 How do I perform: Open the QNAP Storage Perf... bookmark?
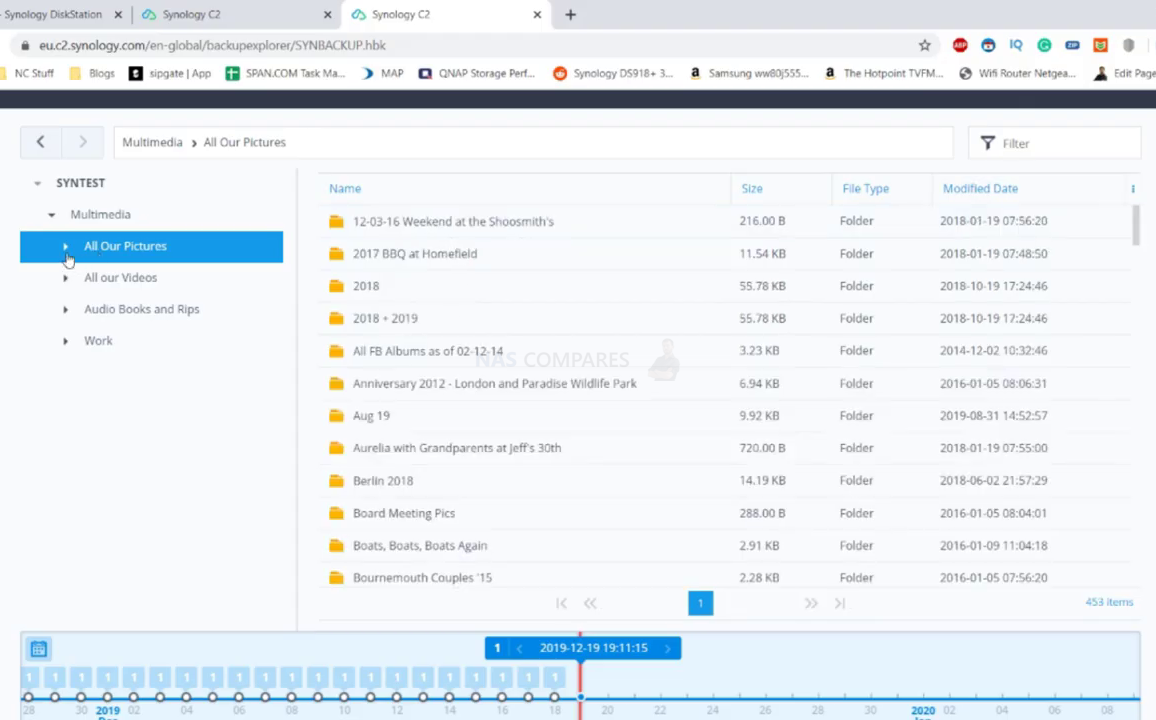tap(477, 73)
